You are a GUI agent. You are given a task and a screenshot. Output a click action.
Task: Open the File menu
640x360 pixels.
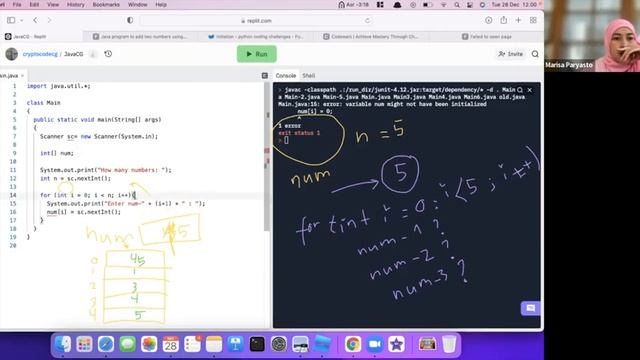17,4
